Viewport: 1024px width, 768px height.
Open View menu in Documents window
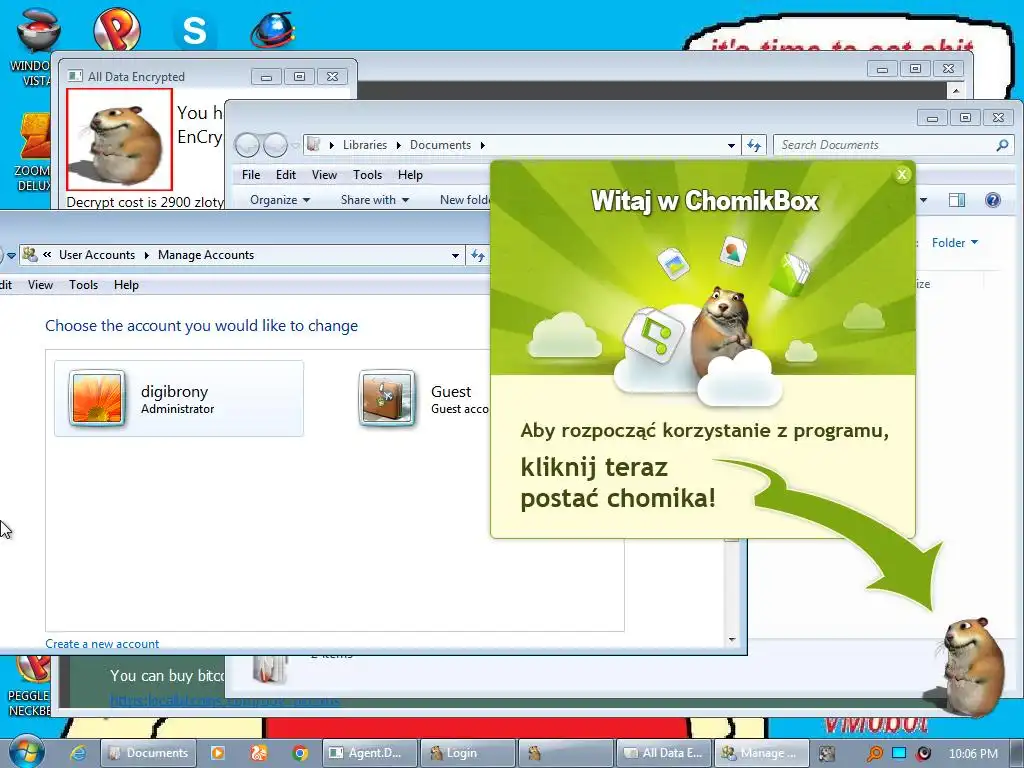click(324, 175)
